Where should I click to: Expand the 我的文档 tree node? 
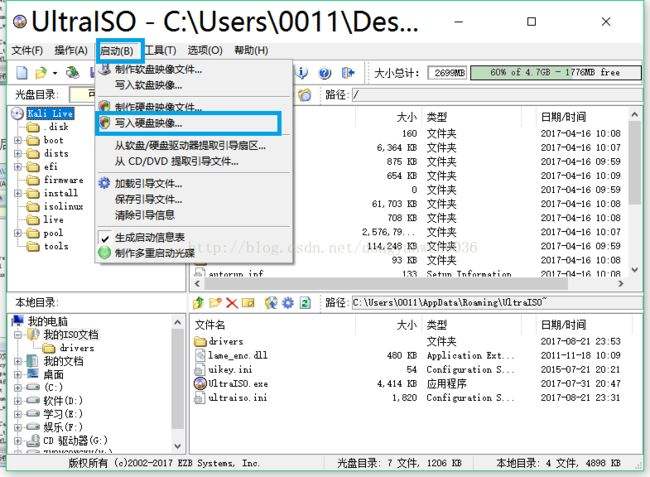click(x=17, y=361)
